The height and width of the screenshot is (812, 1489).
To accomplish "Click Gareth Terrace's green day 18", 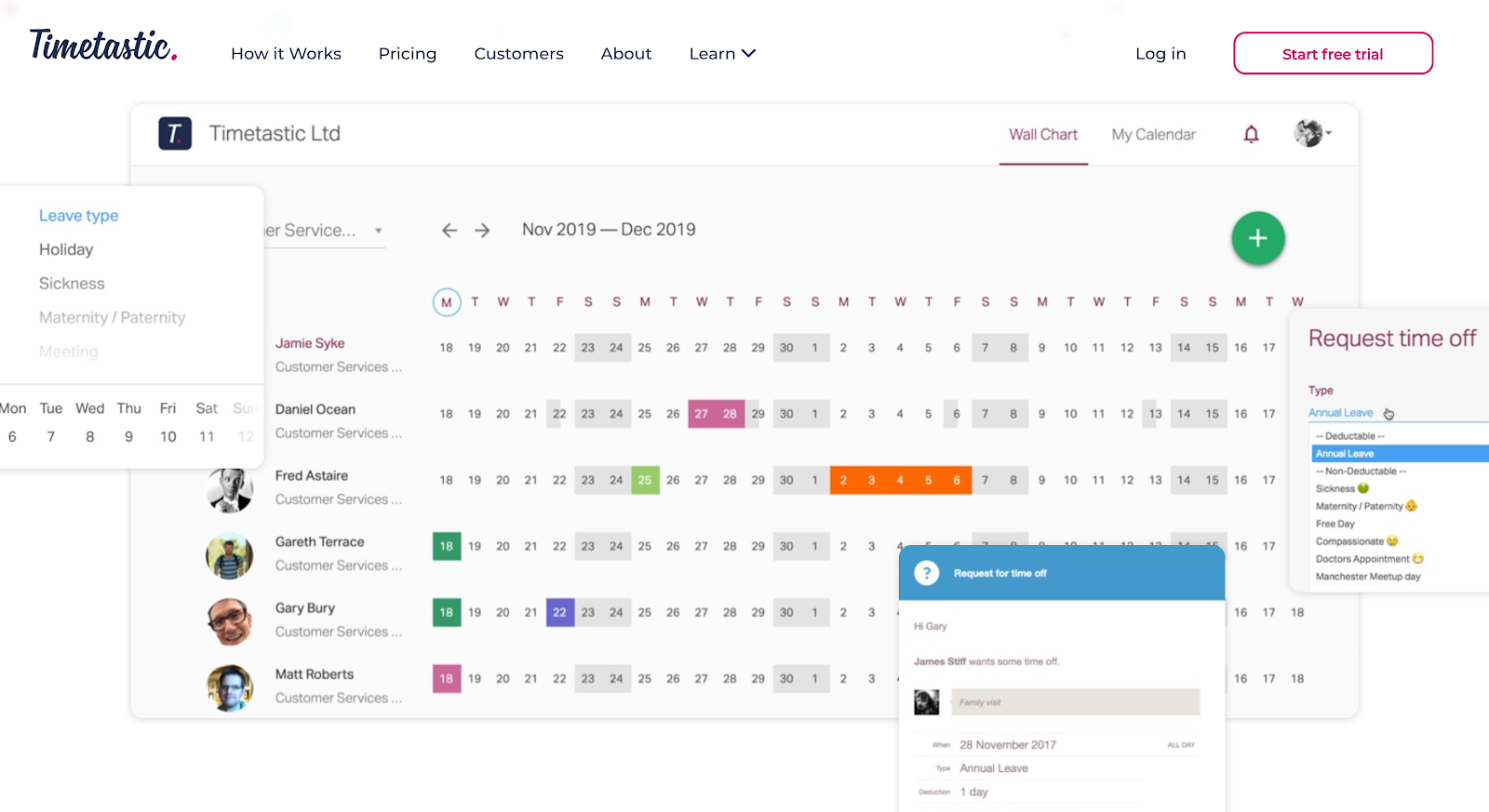I will pos(447,546).
